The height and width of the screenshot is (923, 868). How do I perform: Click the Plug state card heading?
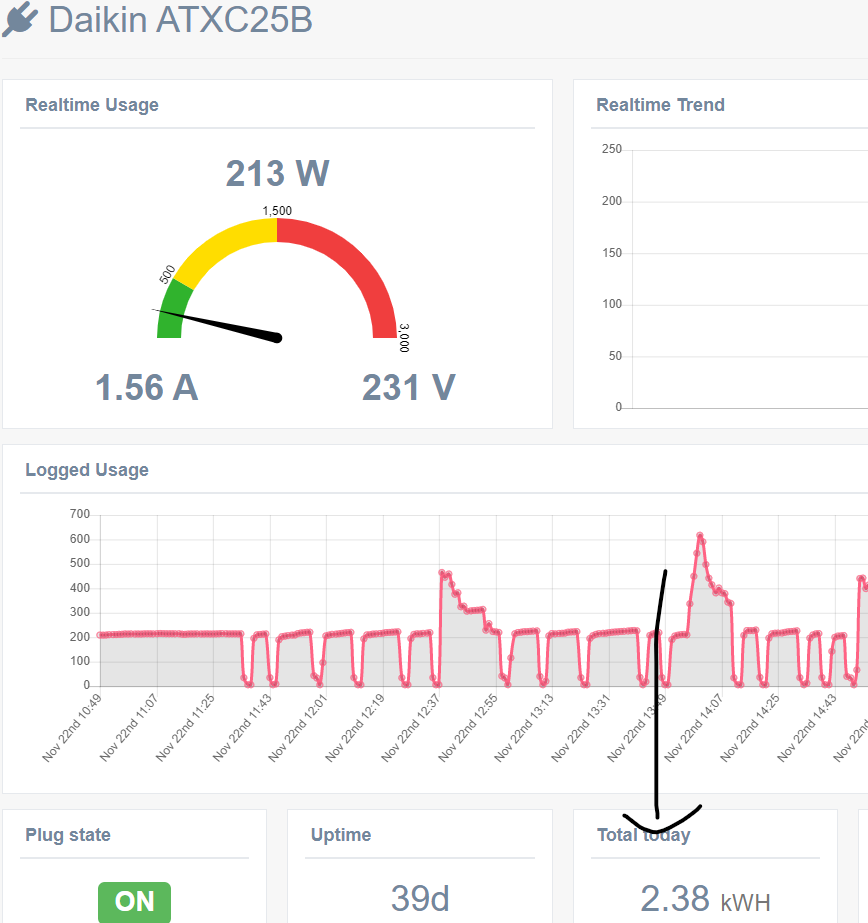click(68, 835)
